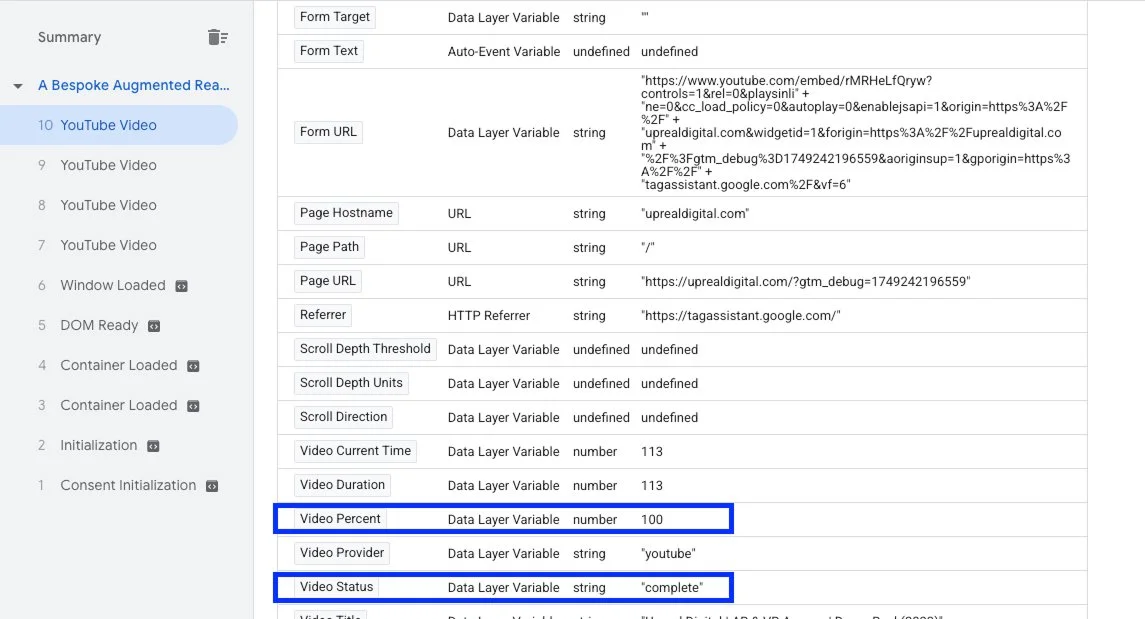Click the Page URL value with gtm_debug
The height and width of the screenshot is (619, 1145).
805,282
